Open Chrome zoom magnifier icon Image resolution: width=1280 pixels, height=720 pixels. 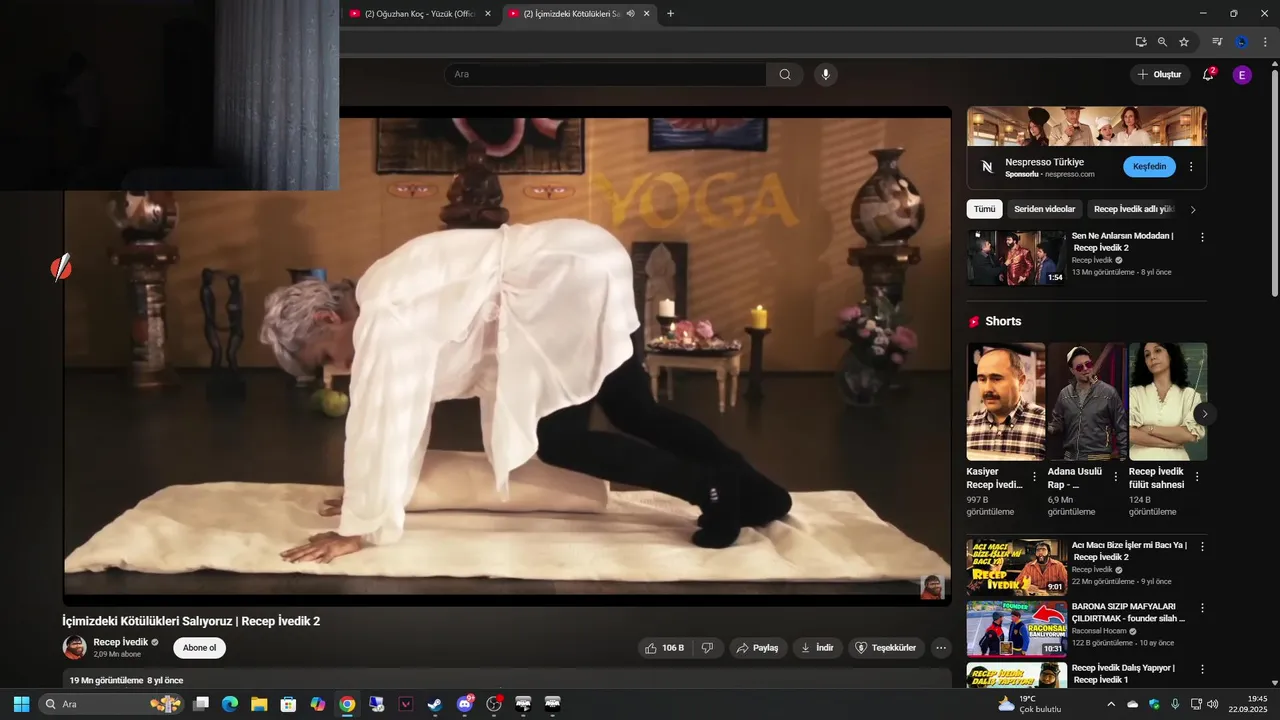tap(1162, 42)
